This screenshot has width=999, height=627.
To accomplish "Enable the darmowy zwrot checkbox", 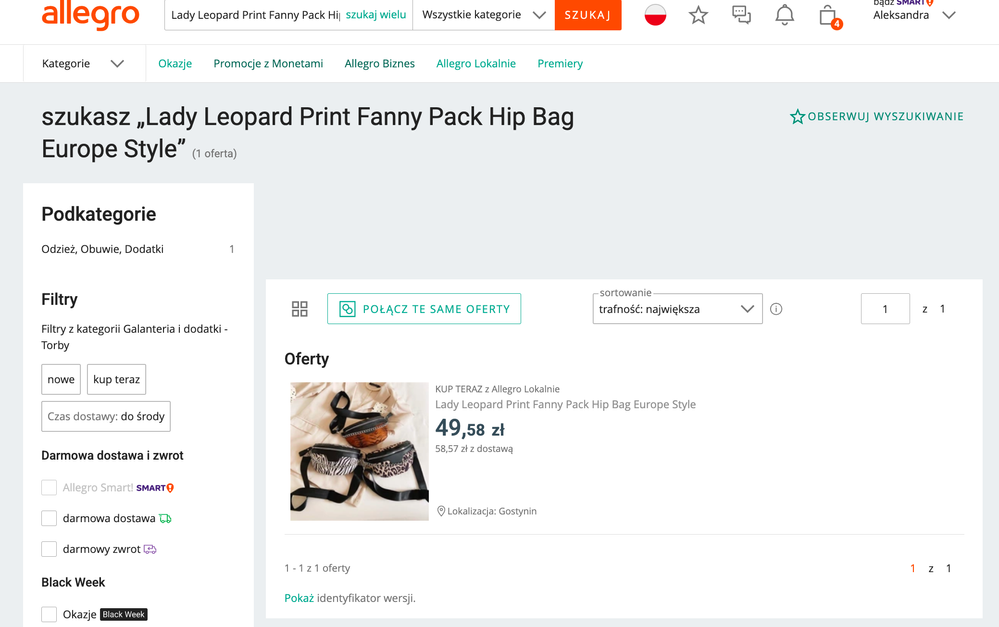I will pos(49,549).
